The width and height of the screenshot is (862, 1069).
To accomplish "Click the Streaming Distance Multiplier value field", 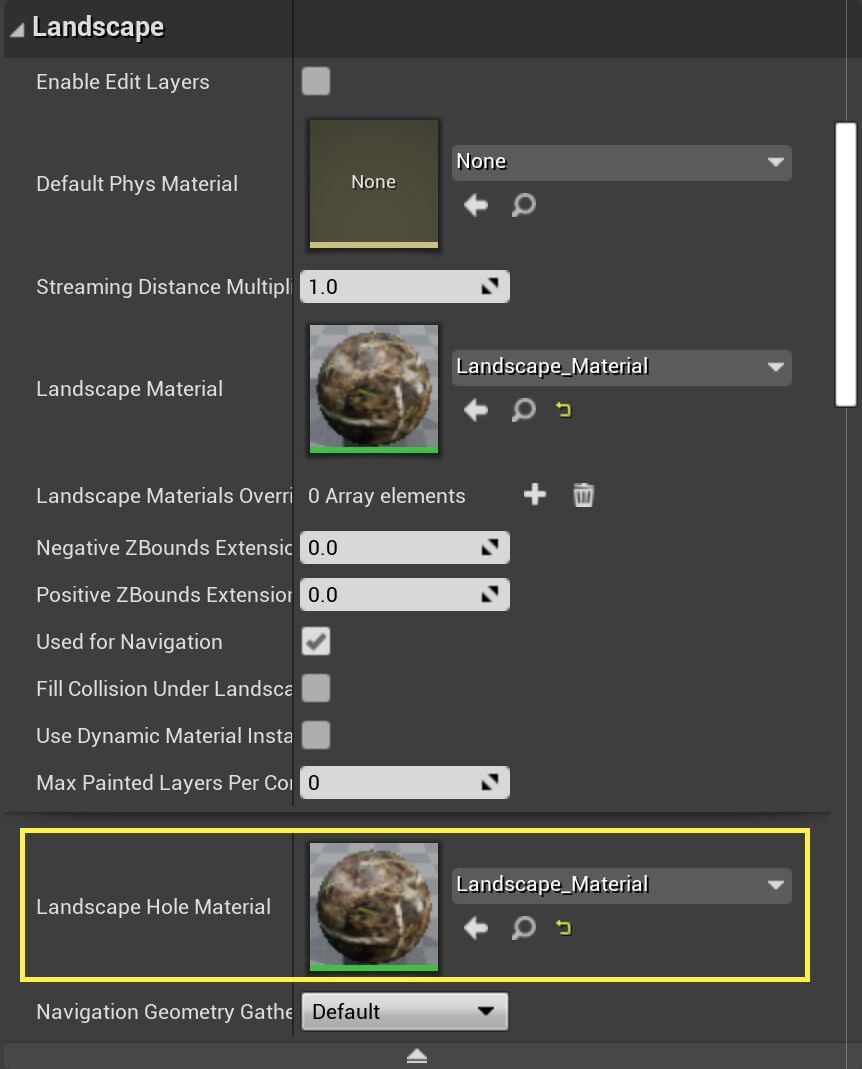I will point(400,286).
